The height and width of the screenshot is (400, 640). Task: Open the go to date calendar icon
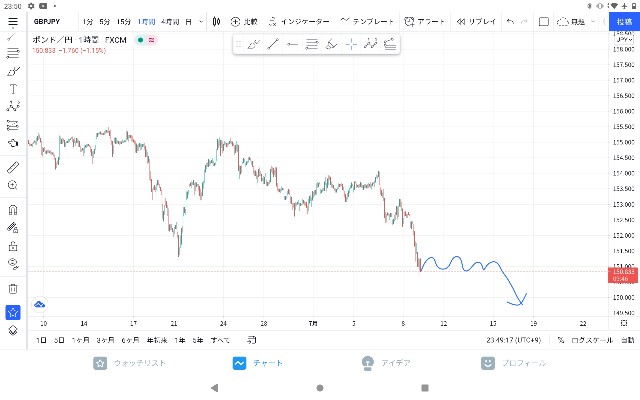tap(252, 340)
